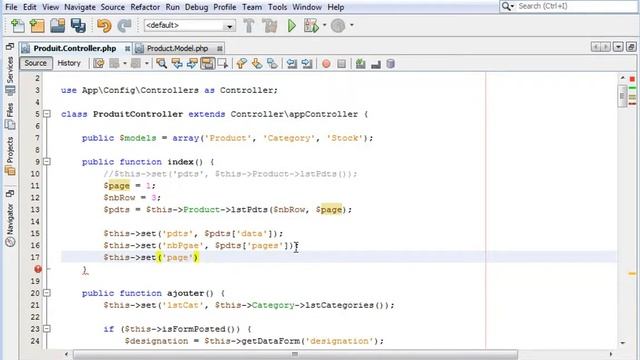Screen dimensions: 640x360
Task: Click the Redo arrow icon
Action: point(124,26)
